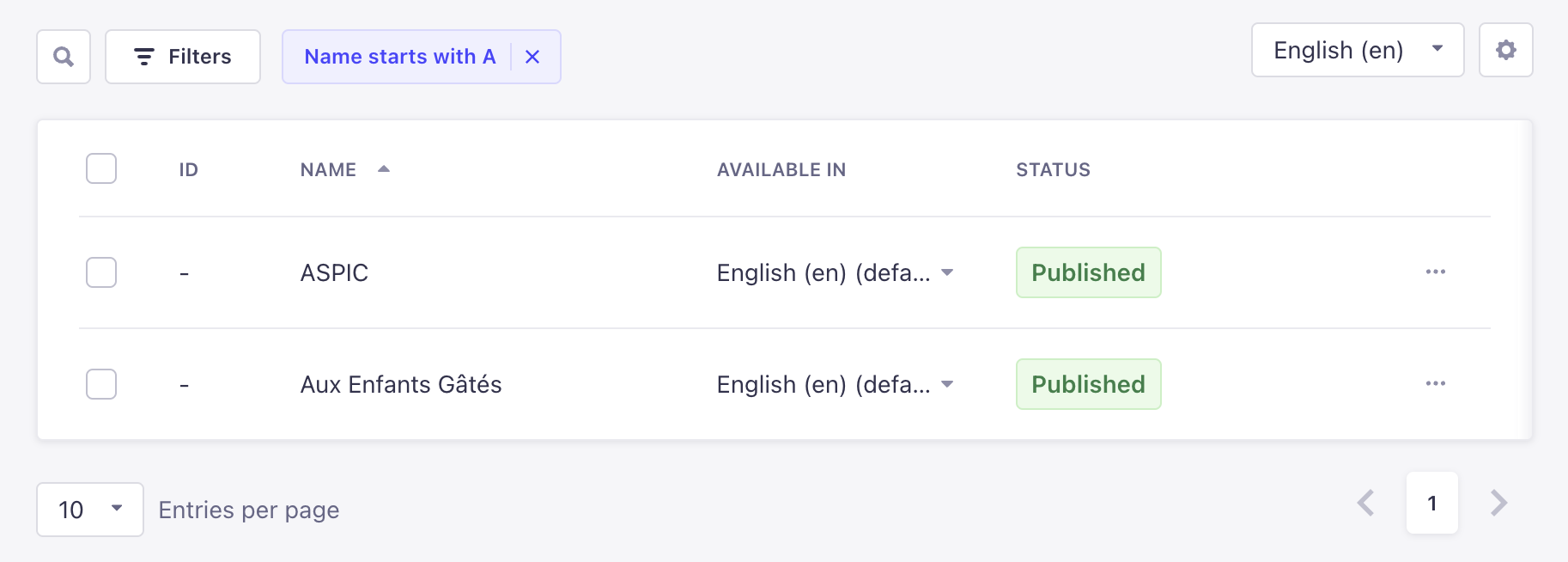Open the English (en) locale dropdown
Screen dimensions: 1568x562
(1357, 50)
